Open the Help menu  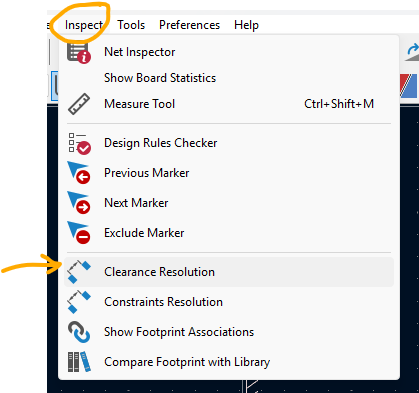pos(246,25)
